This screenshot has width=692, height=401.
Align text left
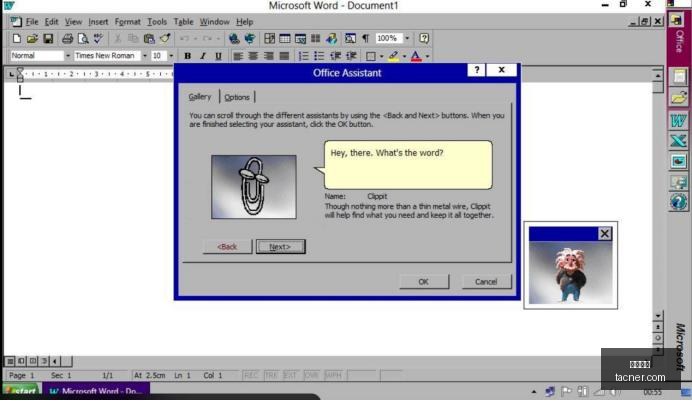tap(237, 56)
